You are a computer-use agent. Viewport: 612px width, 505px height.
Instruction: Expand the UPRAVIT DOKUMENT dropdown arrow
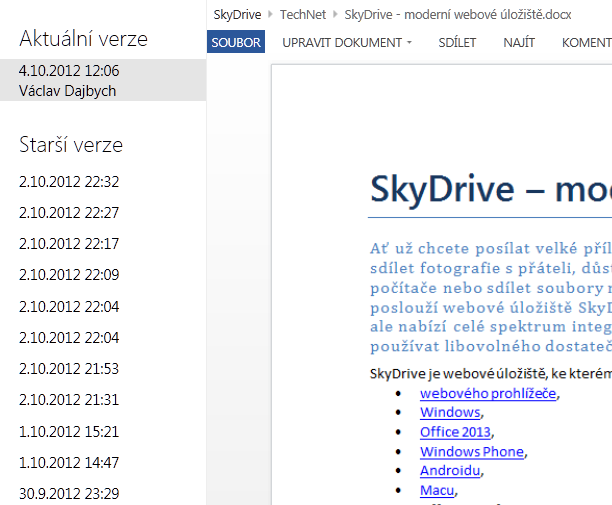pos(409,42)
